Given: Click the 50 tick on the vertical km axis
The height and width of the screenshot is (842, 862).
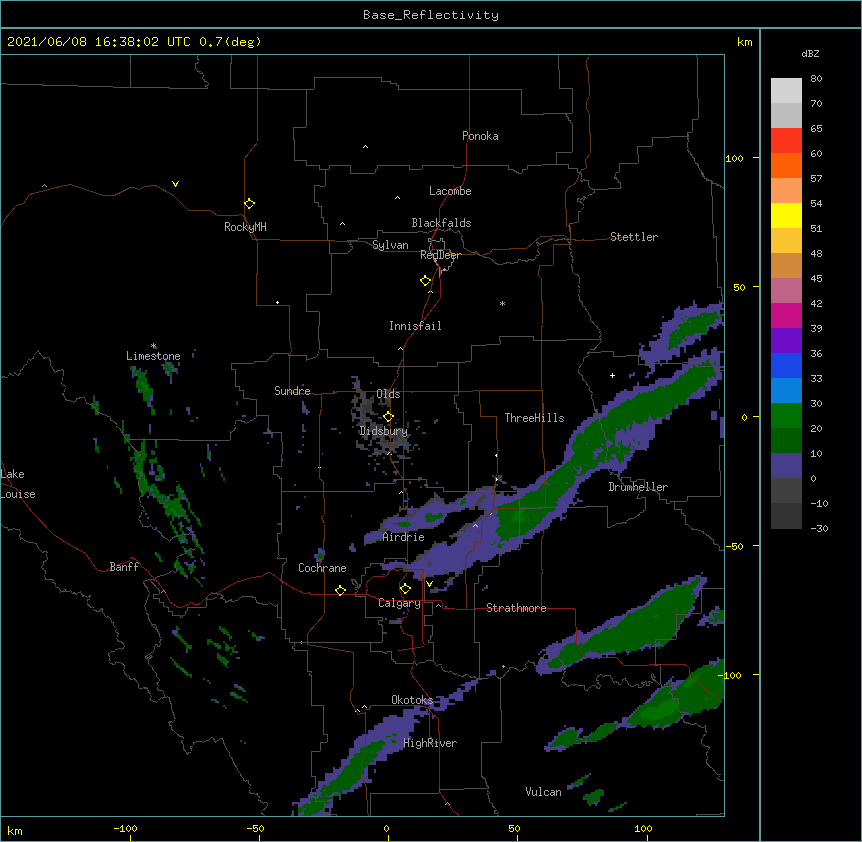Looking at the screenshot, I should (x=739, y=287).
